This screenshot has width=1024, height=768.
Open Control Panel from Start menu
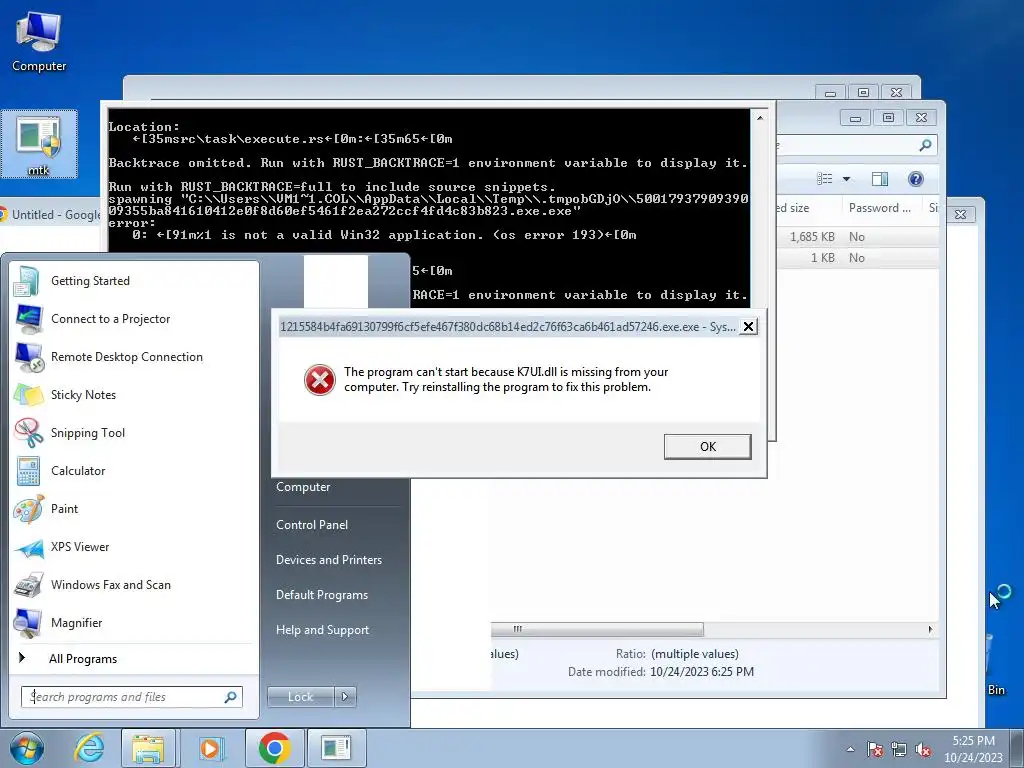tap(312, 524)
